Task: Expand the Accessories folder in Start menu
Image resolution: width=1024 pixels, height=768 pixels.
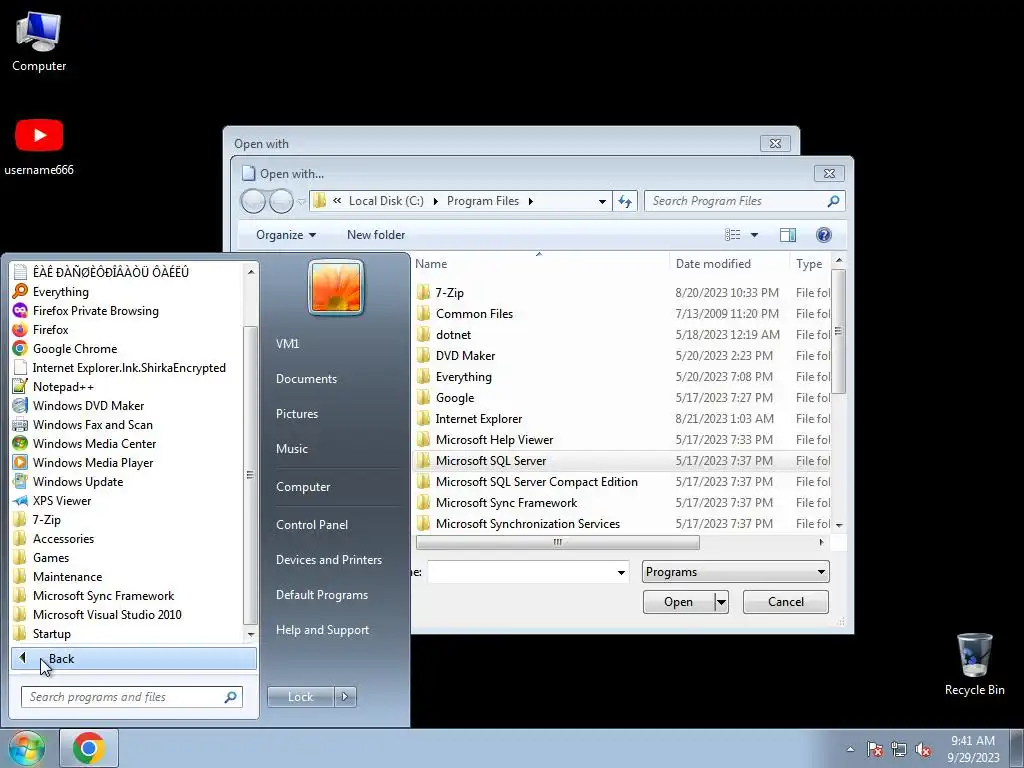Action: [x=63, y=539]
